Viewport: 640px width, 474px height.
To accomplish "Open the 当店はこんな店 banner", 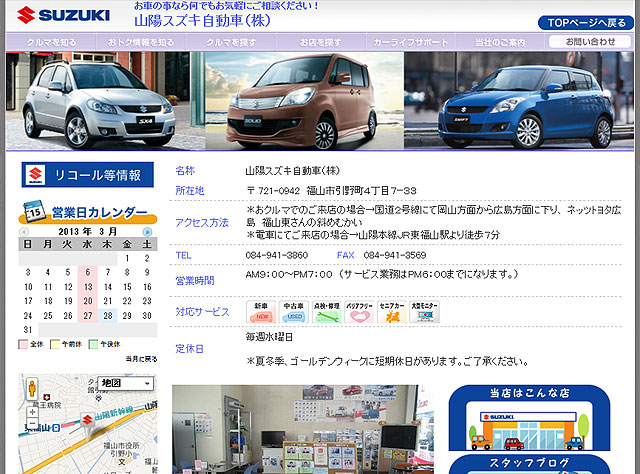I will click(x=529, y=418).
